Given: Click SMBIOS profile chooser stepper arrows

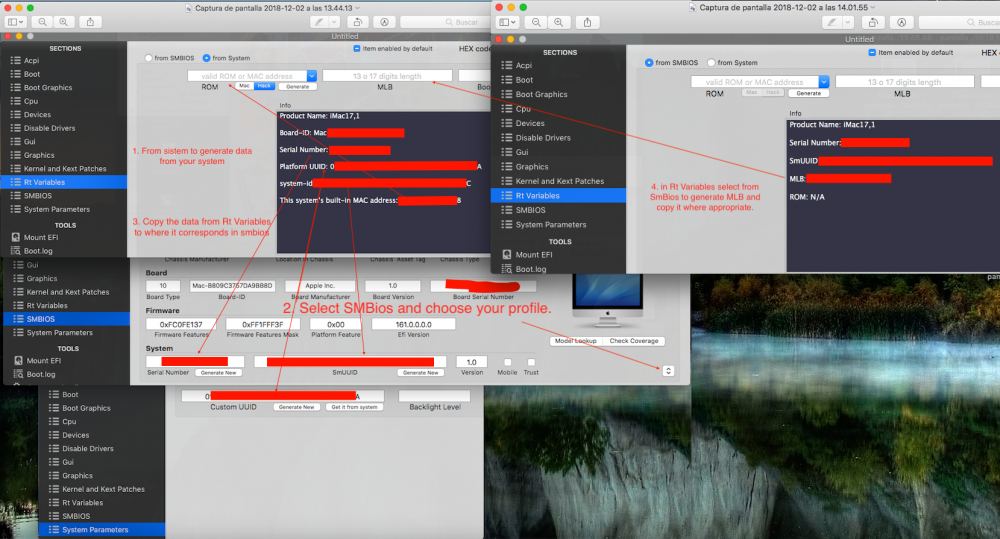Looking at the screenshot, I should tap(668, 371).
